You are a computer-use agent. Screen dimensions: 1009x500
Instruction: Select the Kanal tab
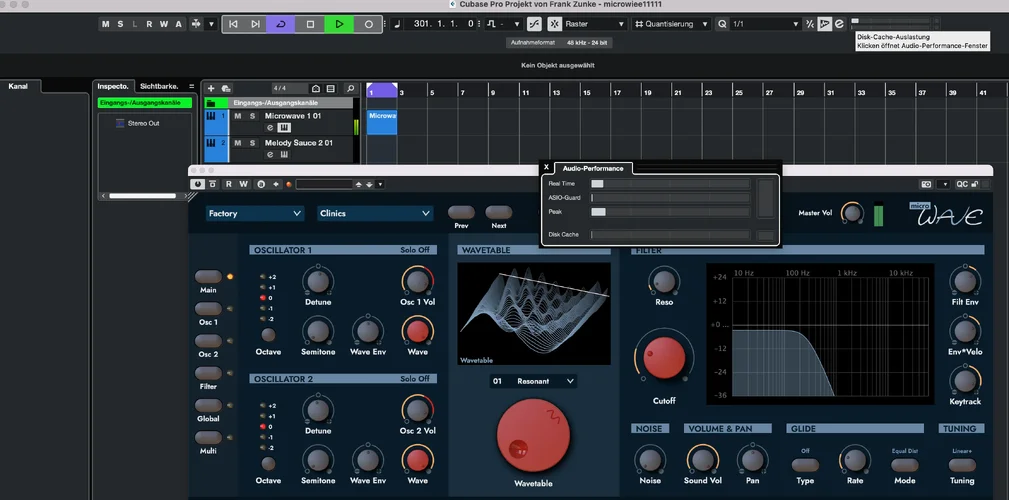[x=18, y=86]
